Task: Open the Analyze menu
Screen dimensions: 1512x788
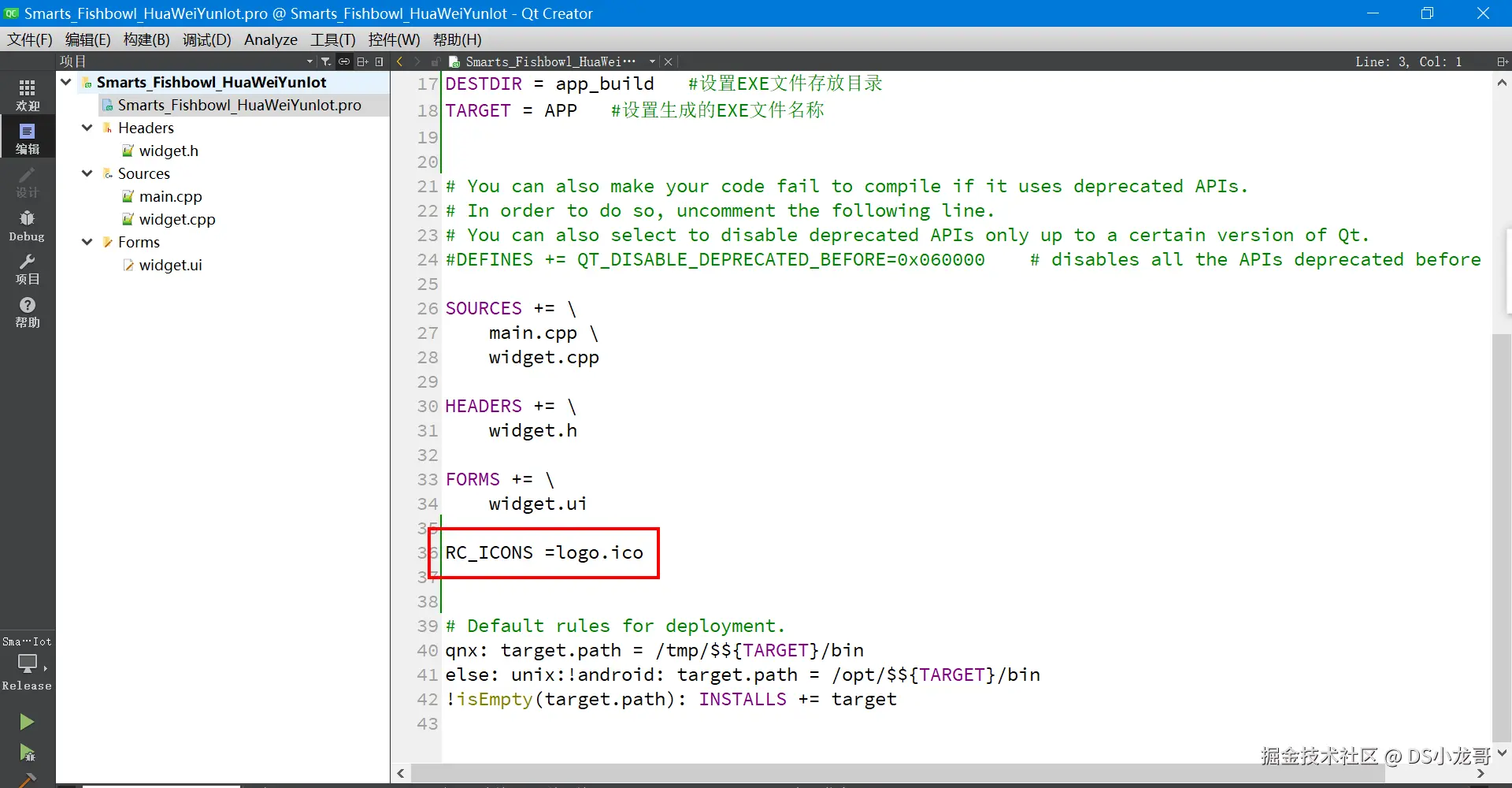Action: 271,39
